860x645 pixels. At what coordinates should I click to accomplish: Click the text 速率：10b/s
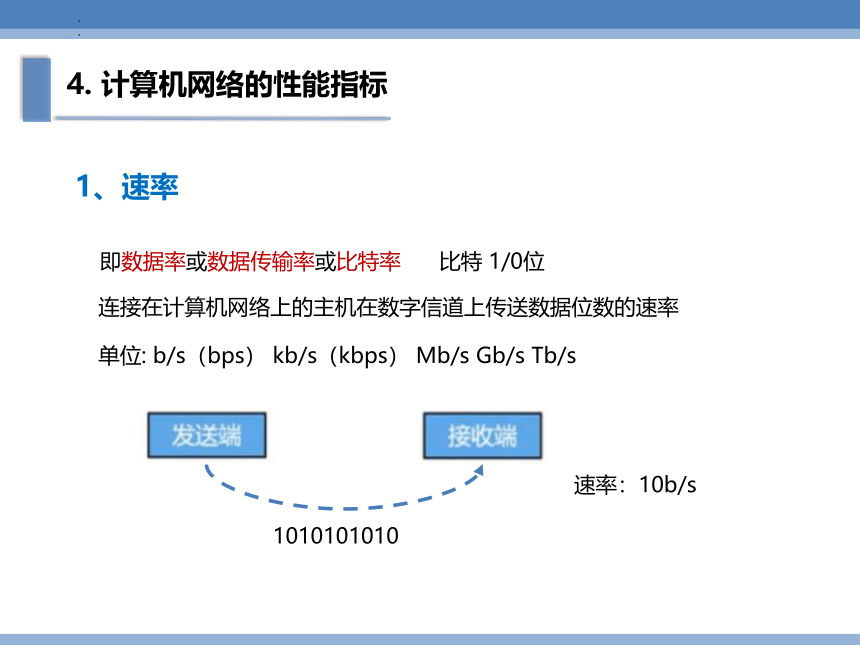(635, 485)
